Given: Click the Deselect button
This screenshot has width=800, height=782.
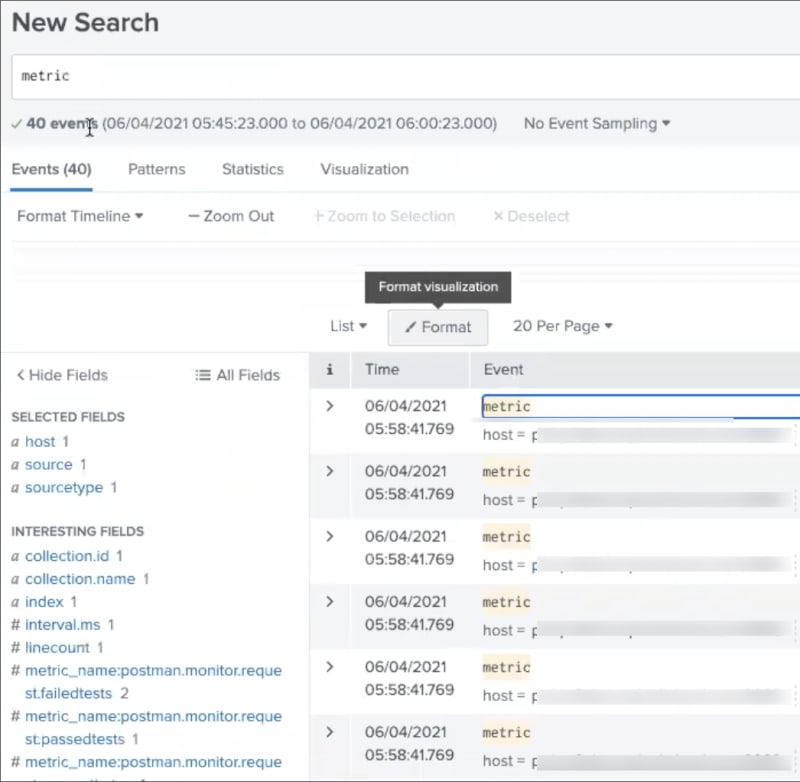Looking at the screenshot, I should pos(531,216).
